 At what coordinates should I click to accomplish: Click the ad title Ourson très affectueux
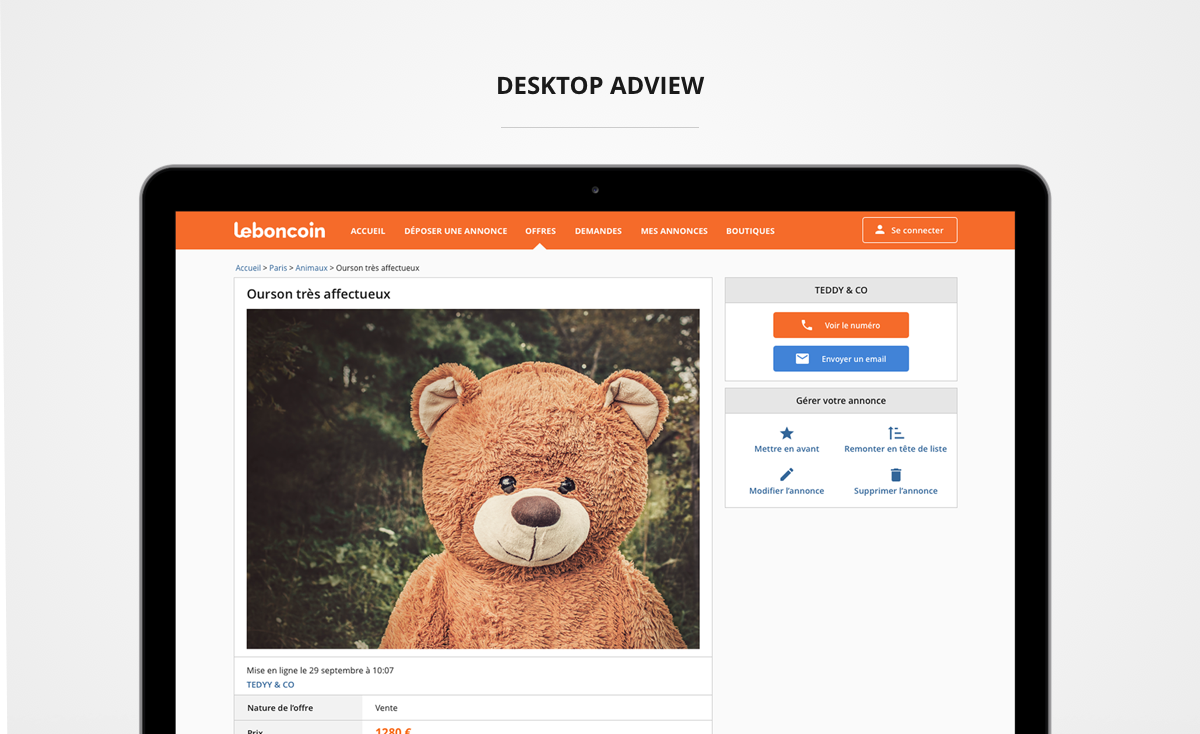click(x=319, y=294)
